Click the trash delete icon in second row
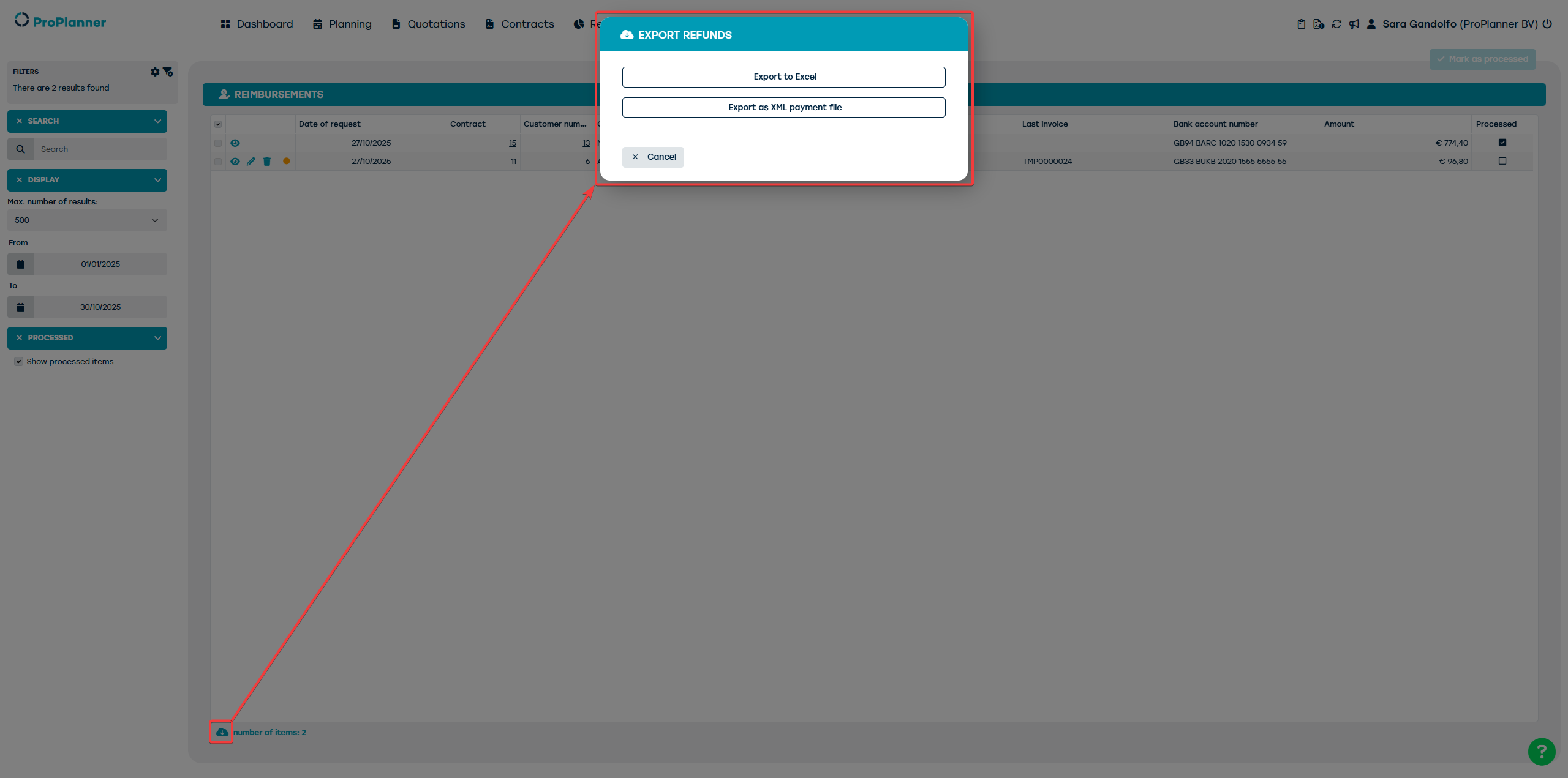Image resolution: width=1568 pixels, height=778 pixels. click(267, 162)
